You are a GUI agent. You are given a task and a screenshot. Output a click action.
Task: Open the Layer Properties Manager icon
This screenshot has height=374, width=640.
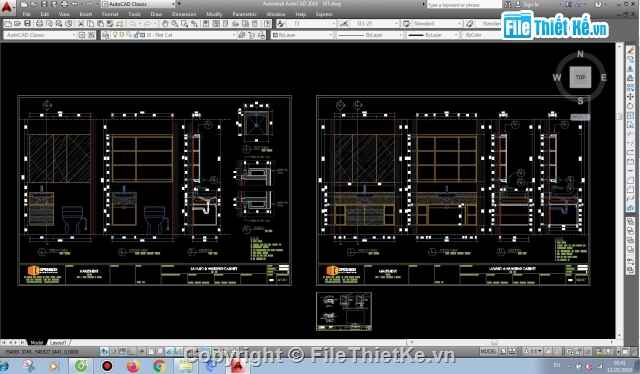106,35
